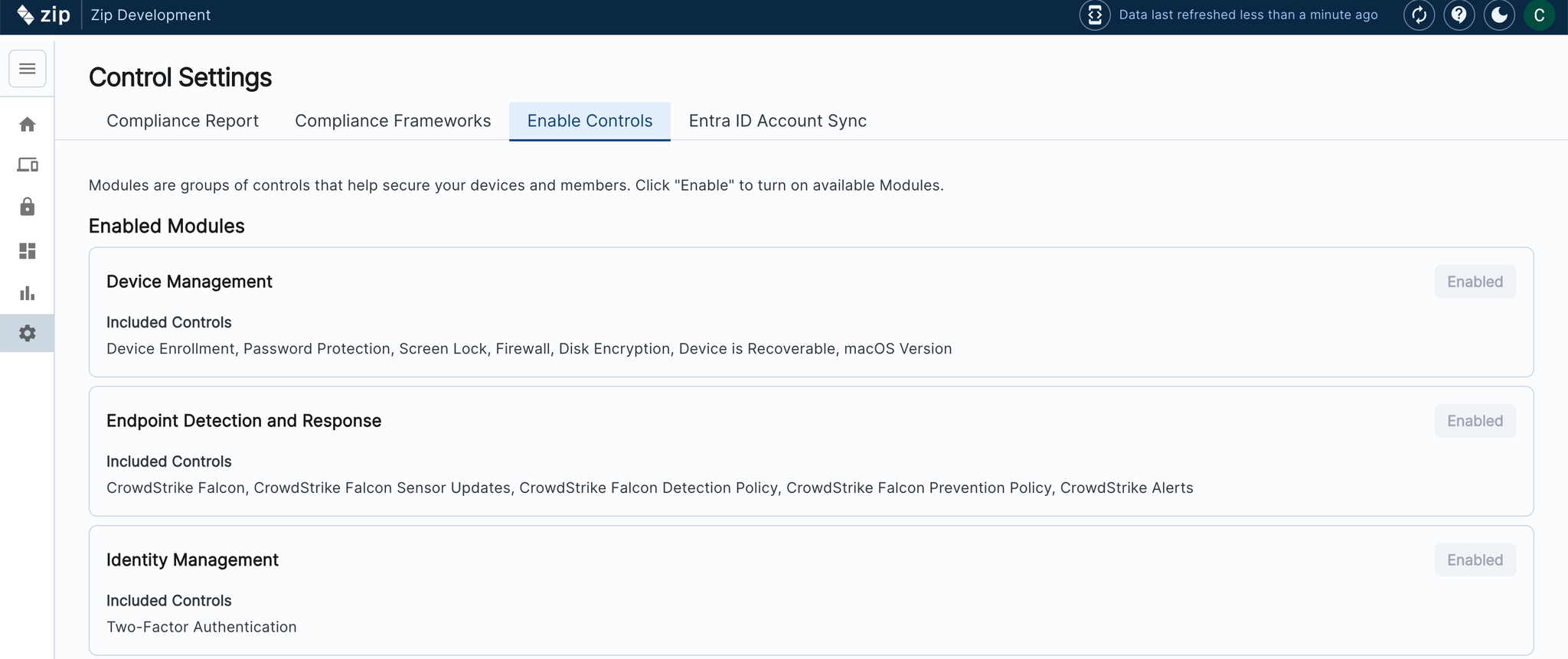Toggle dark mode with moon icon
This screenshot has height=659, width=1568.
(x=1499, y=15)
